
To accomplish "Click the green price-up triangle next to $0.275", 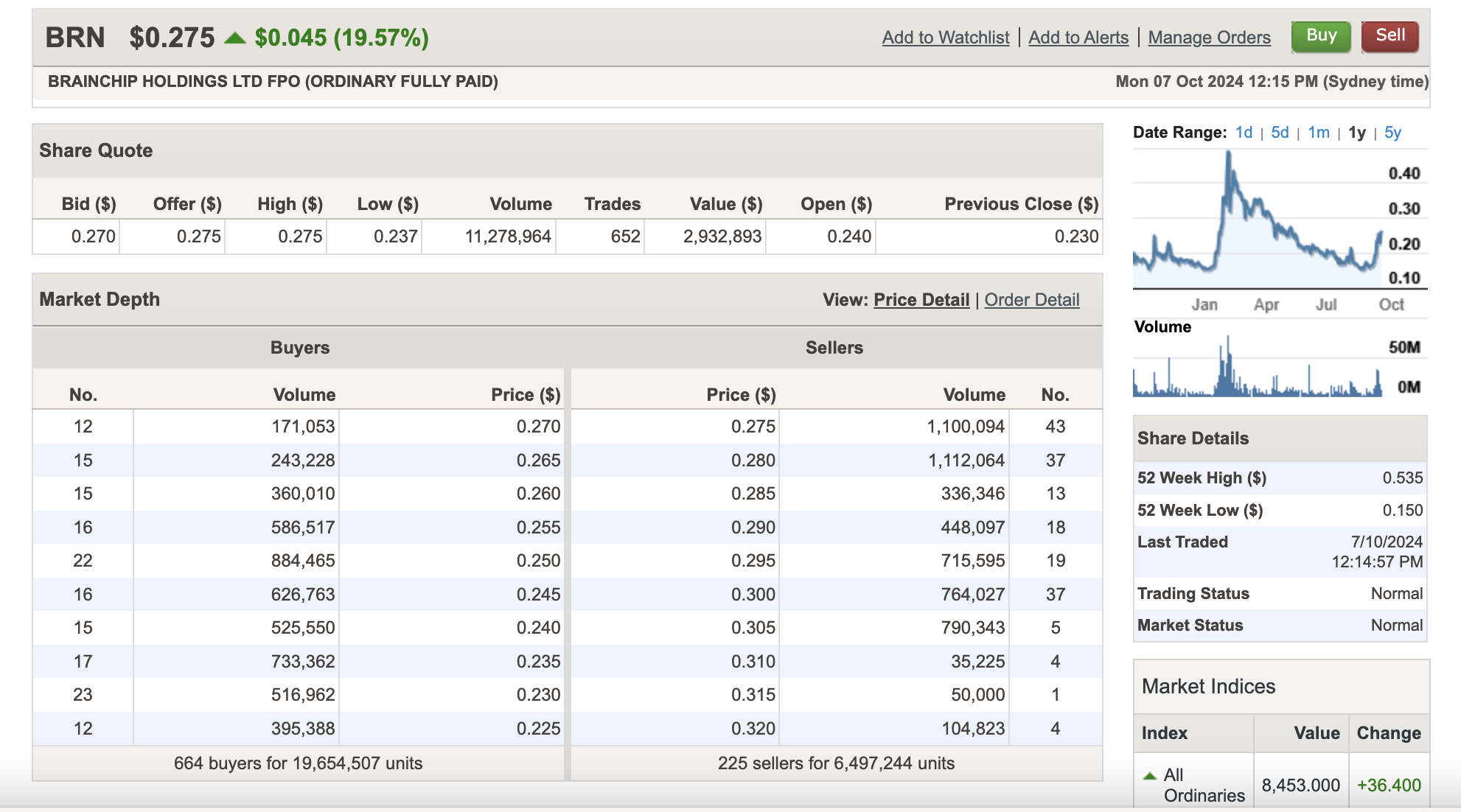I will 234,38.
